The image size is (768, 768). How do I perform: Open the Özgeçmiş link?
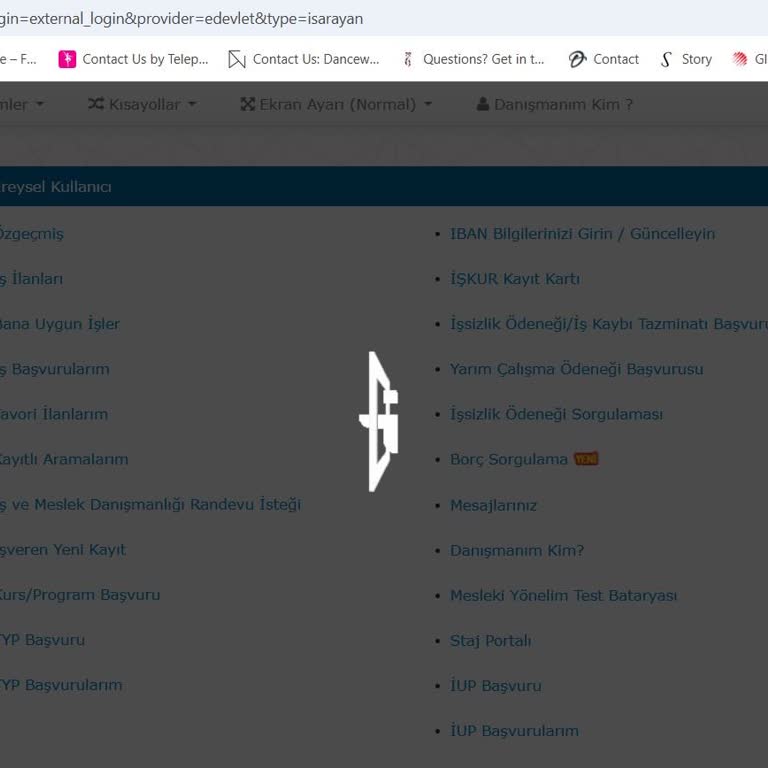coord(31,234)
